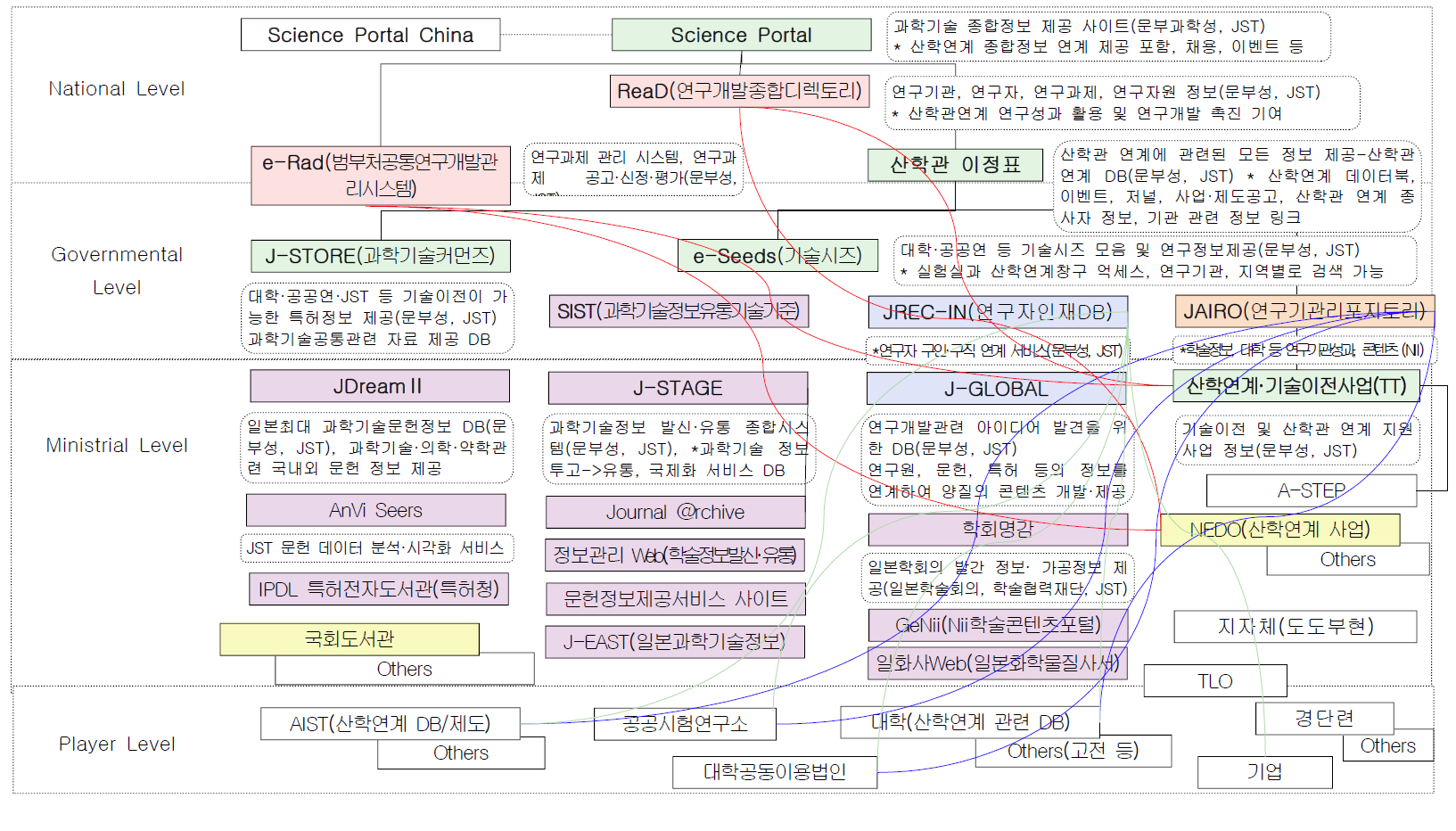Click the ReaD description about 연구기관, 연구자
This screenshot has height=831, width=1456.
[x=1123, y=103]
